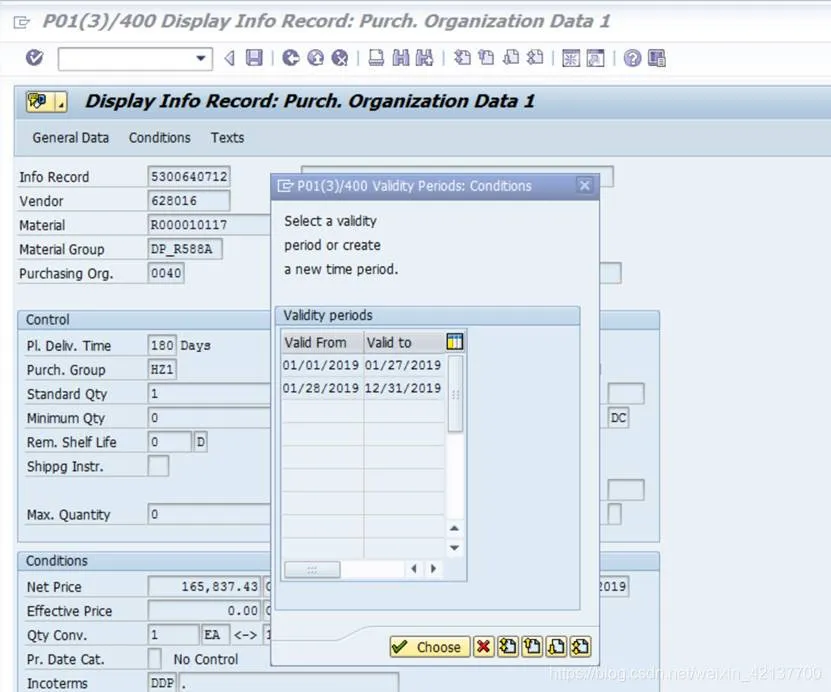The image size is (831, 692).
Task: Click the table settings icon in Validity periods
Action: pos(455,342)
